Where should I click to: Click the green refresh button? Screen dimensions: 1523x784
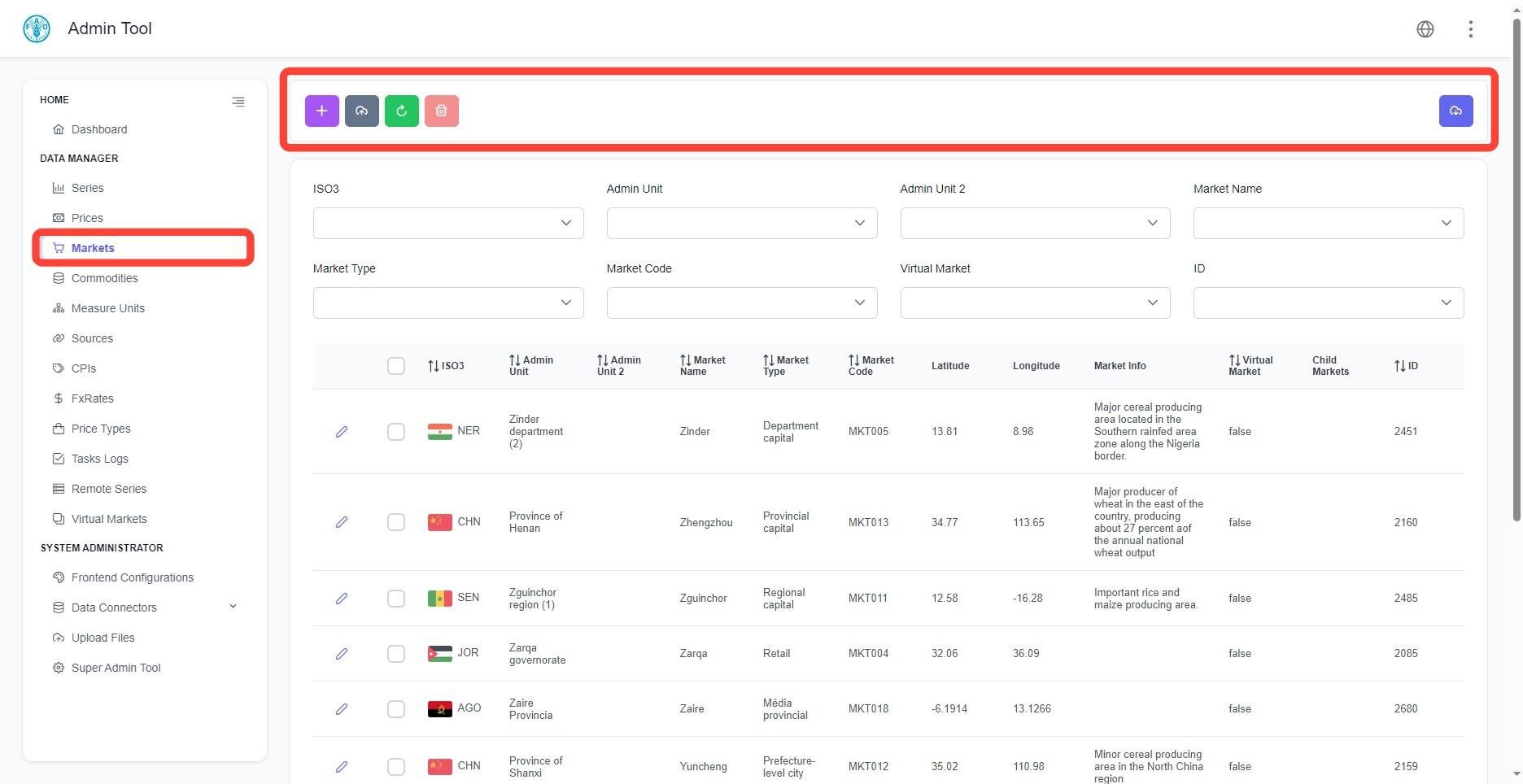[401, 111]
